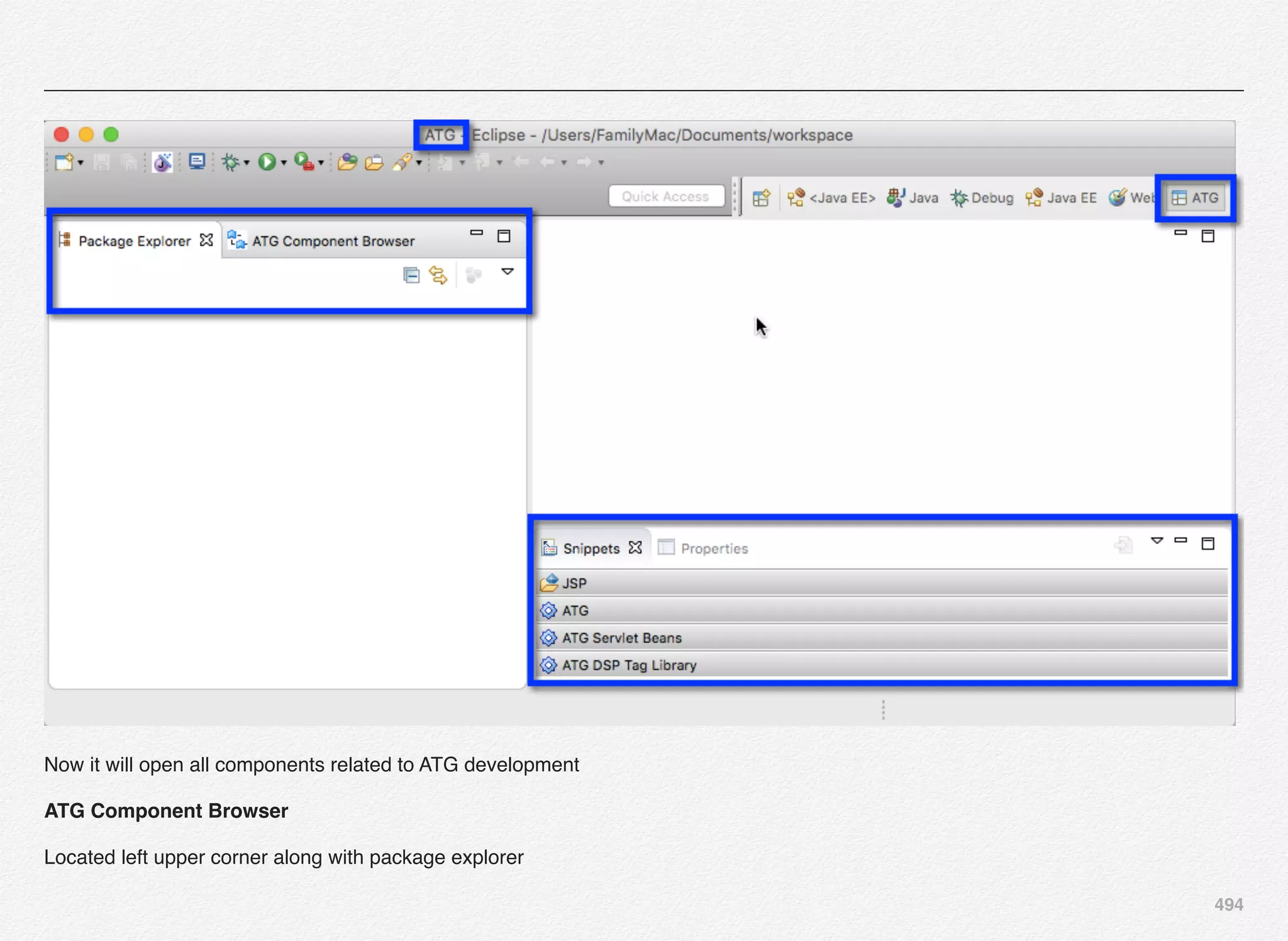The height and width of the screenshot is (941, 1288).
Task: Switch to the <Java EE> perspective
Action: 831,198
